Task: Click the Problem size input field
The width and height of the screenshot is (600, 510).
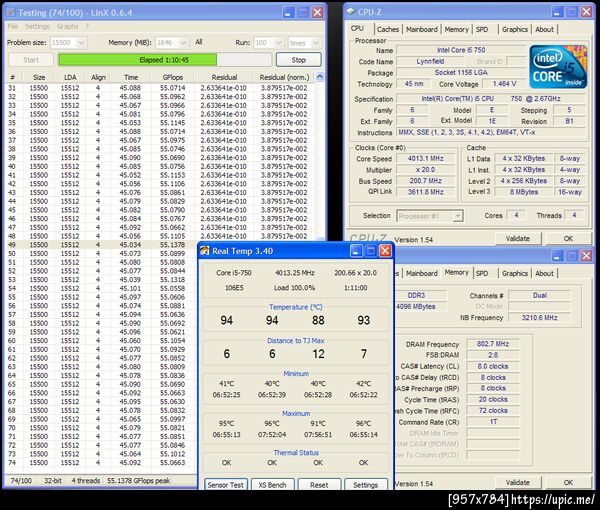Action: click(68, 42)
